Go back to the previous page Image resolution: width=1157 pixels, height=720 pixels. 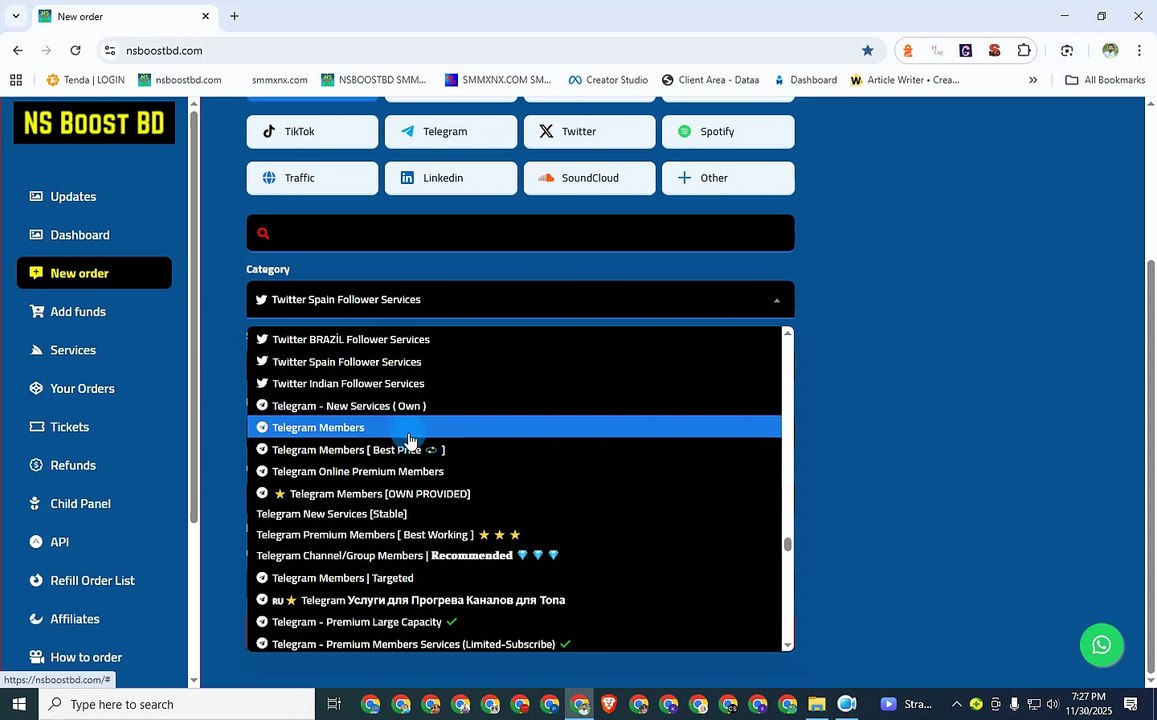[18, 50]
